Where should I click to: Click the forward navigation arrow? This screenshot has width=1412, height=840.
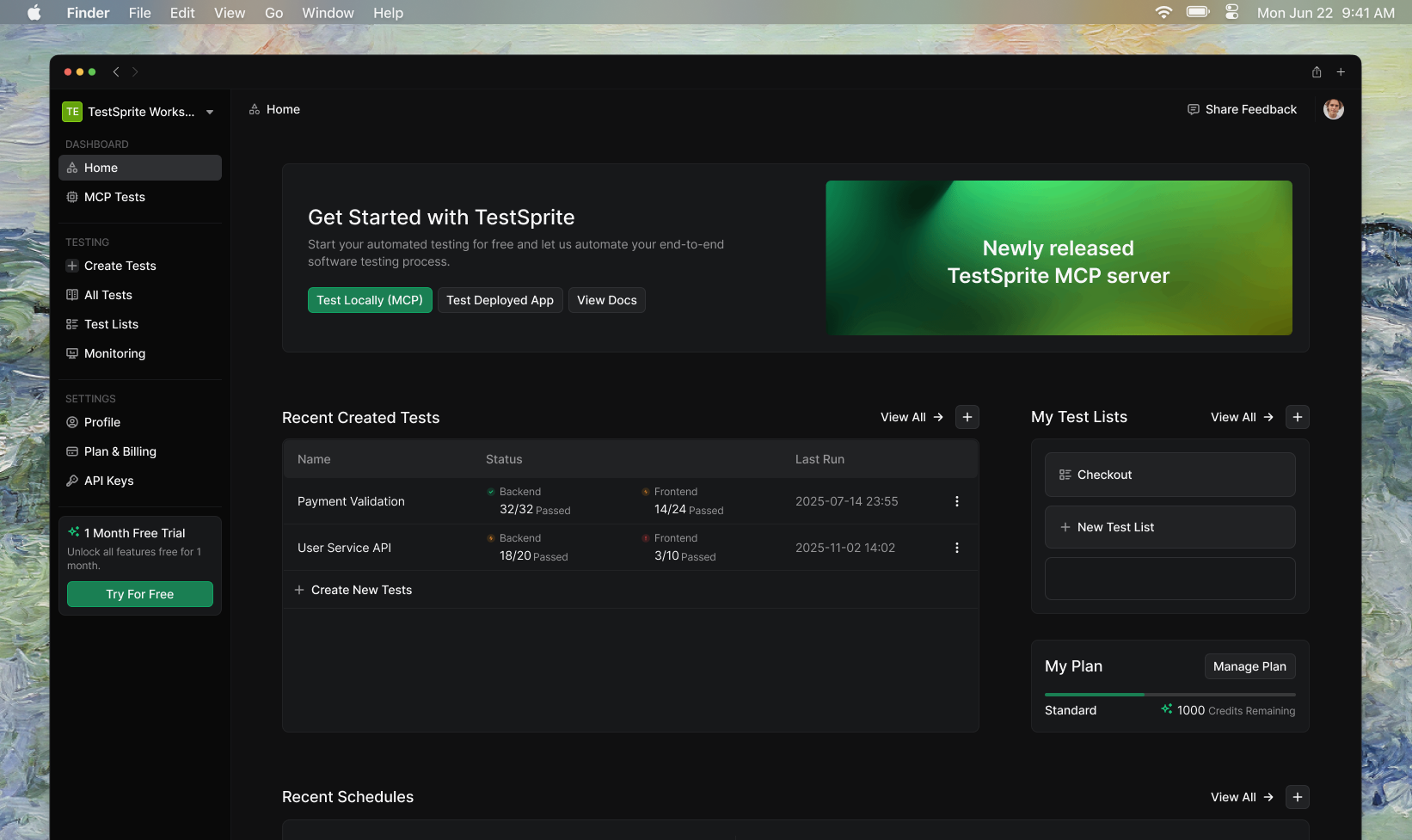click(x=135, y=72)
